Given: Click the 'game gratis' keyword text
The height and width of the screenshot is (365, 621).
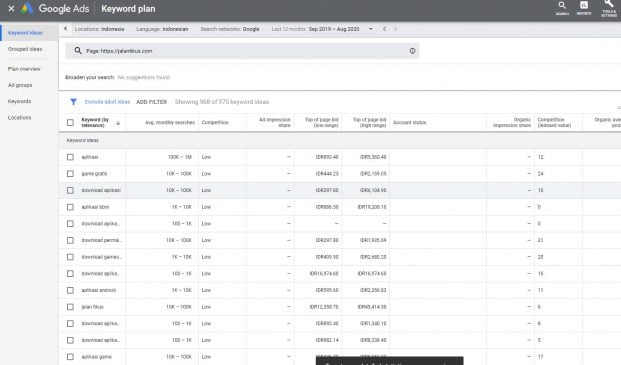Looking at the screenshot, I should point(94,174).
